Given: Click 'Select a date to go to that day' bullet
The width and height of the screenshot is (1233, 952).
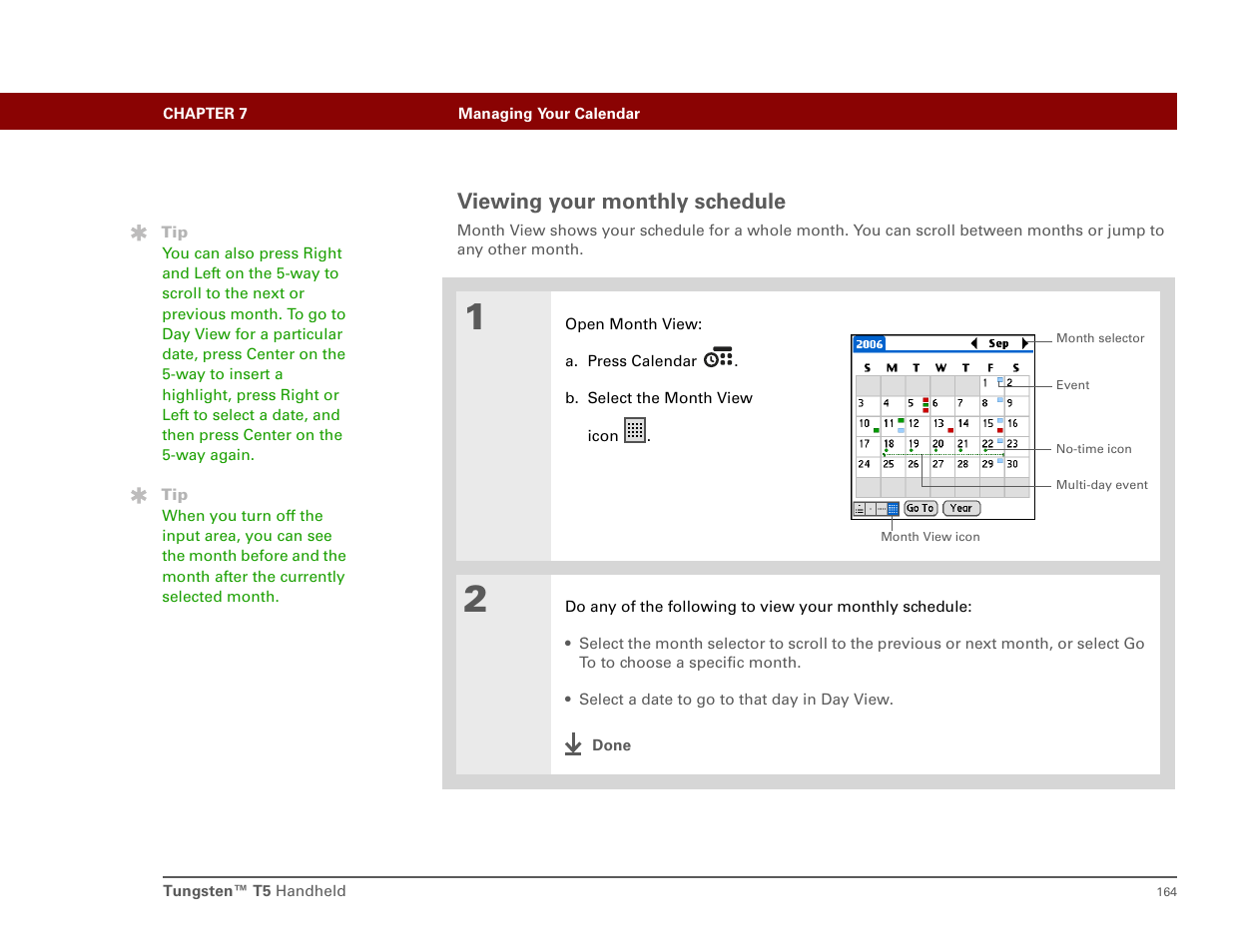Looking at the screenshot, I should pos(736,700).
